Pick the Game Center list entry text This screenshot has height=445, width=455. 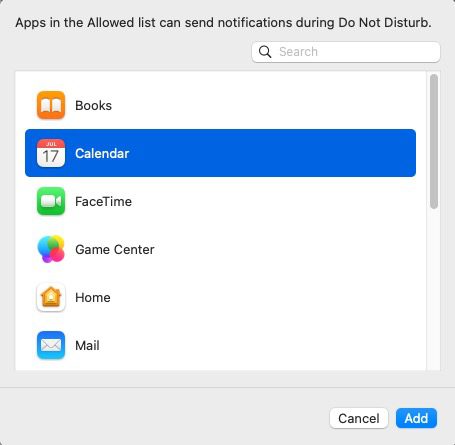tap(115, 249)
